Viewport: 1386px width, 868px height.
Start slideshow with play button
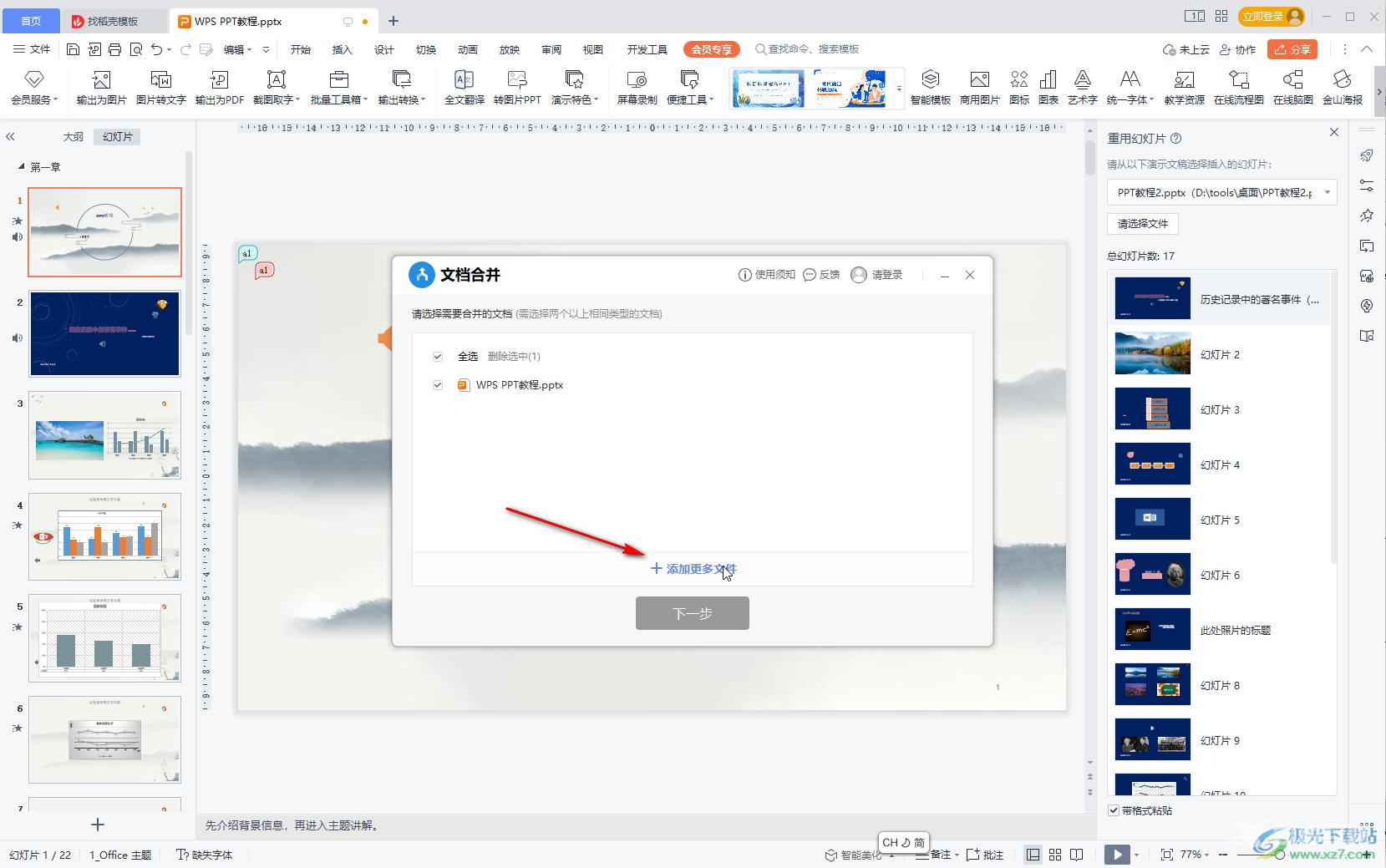point(1115,855)
